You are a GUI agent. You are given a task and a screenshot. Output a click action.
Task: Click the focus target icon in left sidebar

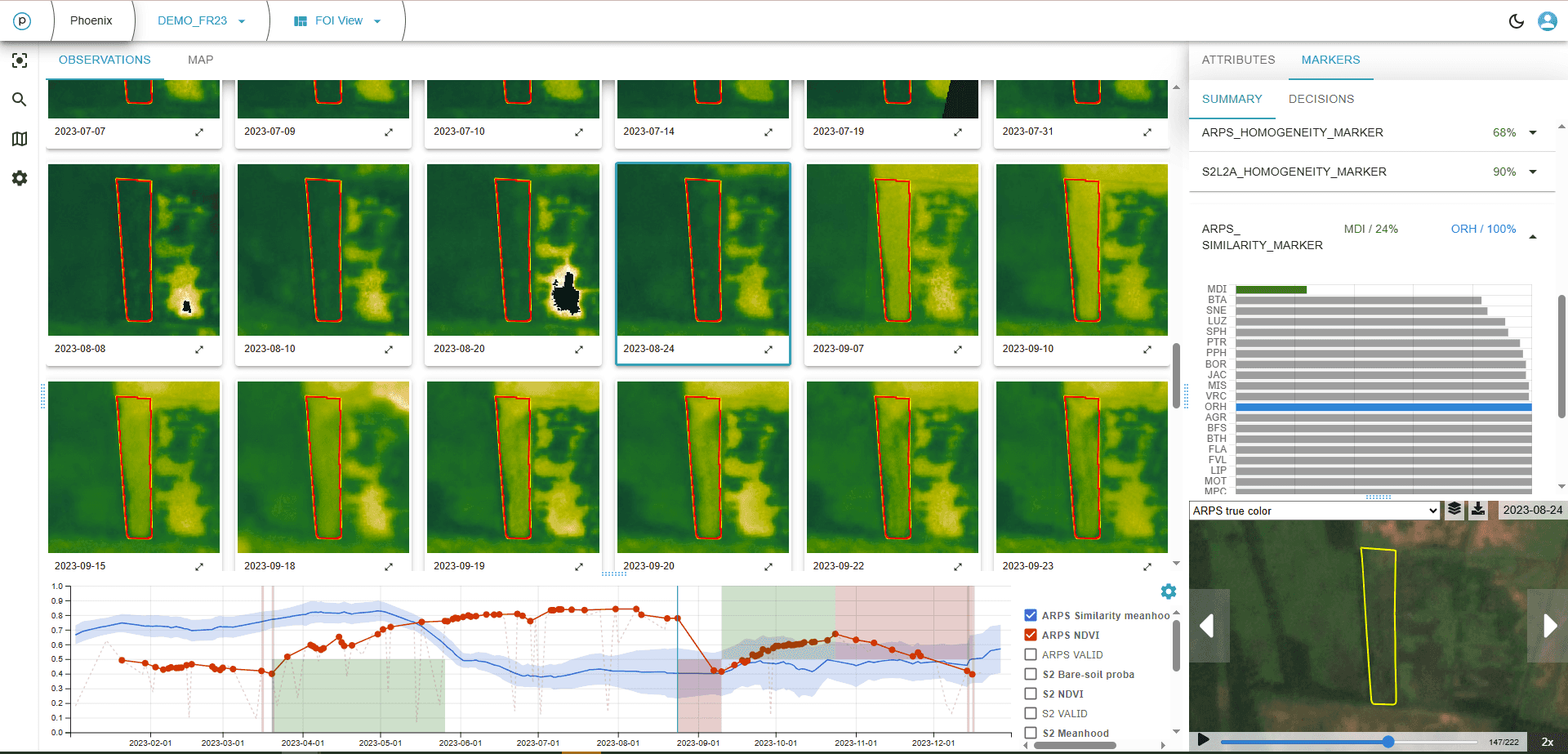click(x=20, y=60)
